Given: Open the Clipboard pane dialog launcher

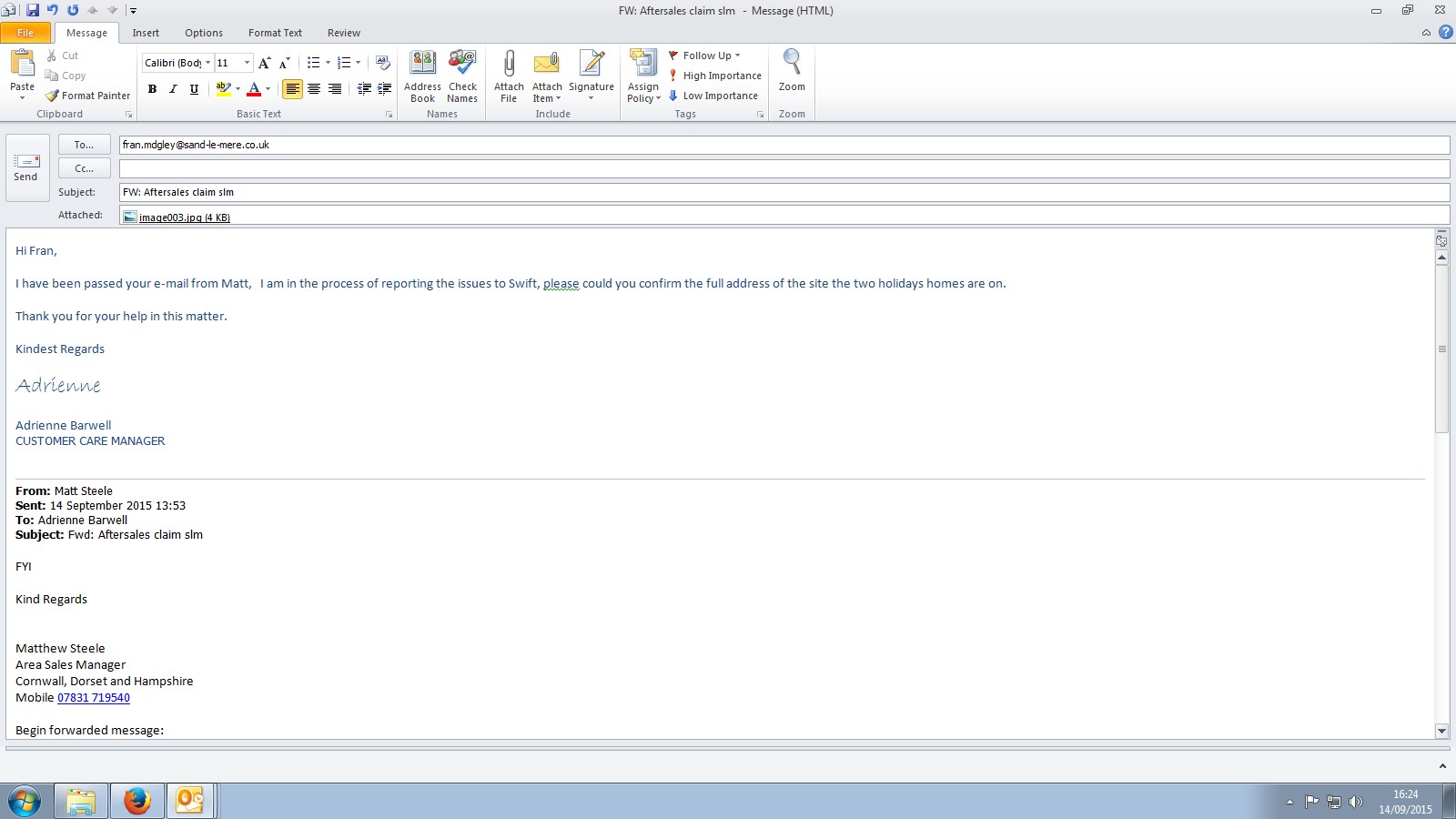Looking at the screenshot, I should [x=128, y=115].
